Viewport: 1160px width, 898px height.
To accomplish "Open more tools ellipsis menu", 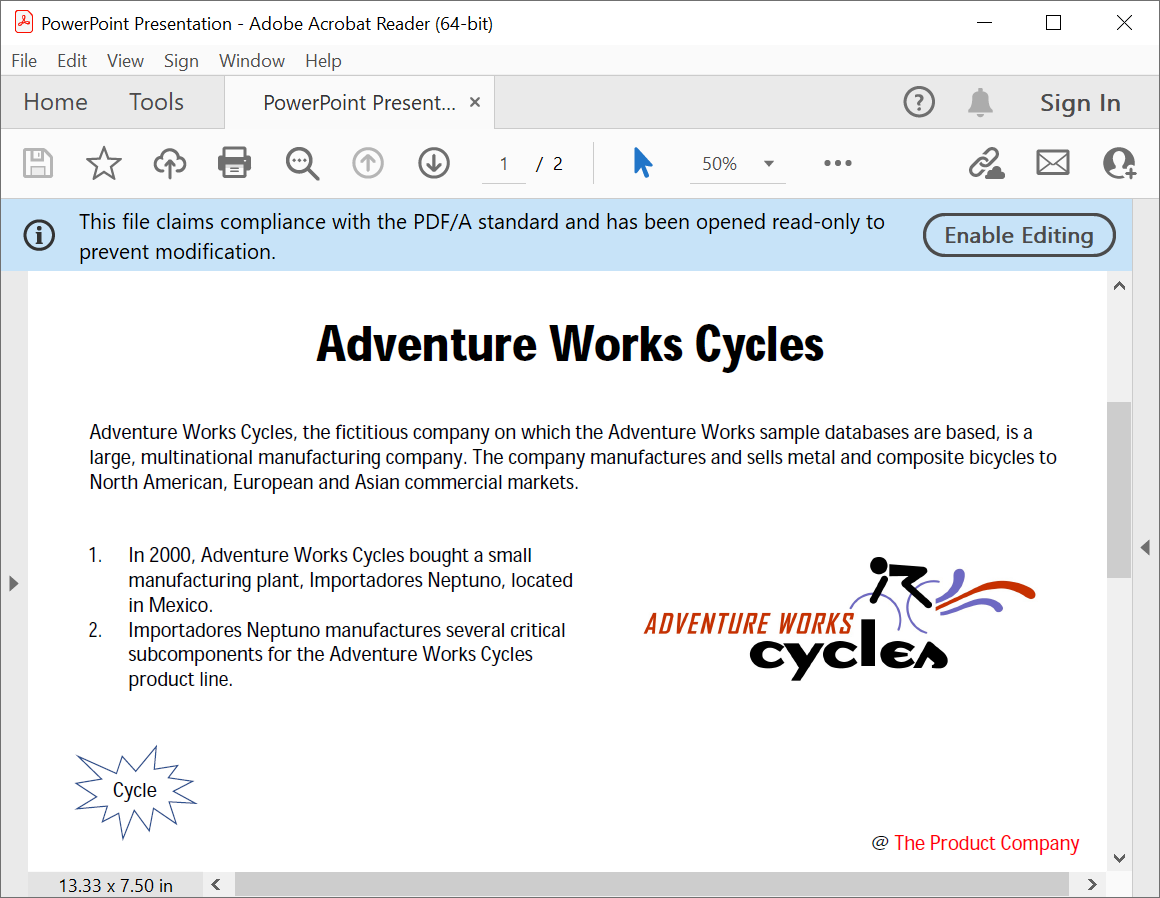I will coord(837,163).
